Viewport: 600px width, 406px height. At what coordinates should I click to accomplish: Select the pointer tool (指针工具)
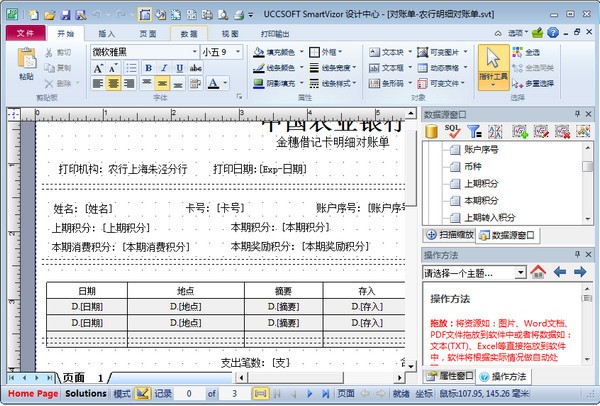[493, 67]
